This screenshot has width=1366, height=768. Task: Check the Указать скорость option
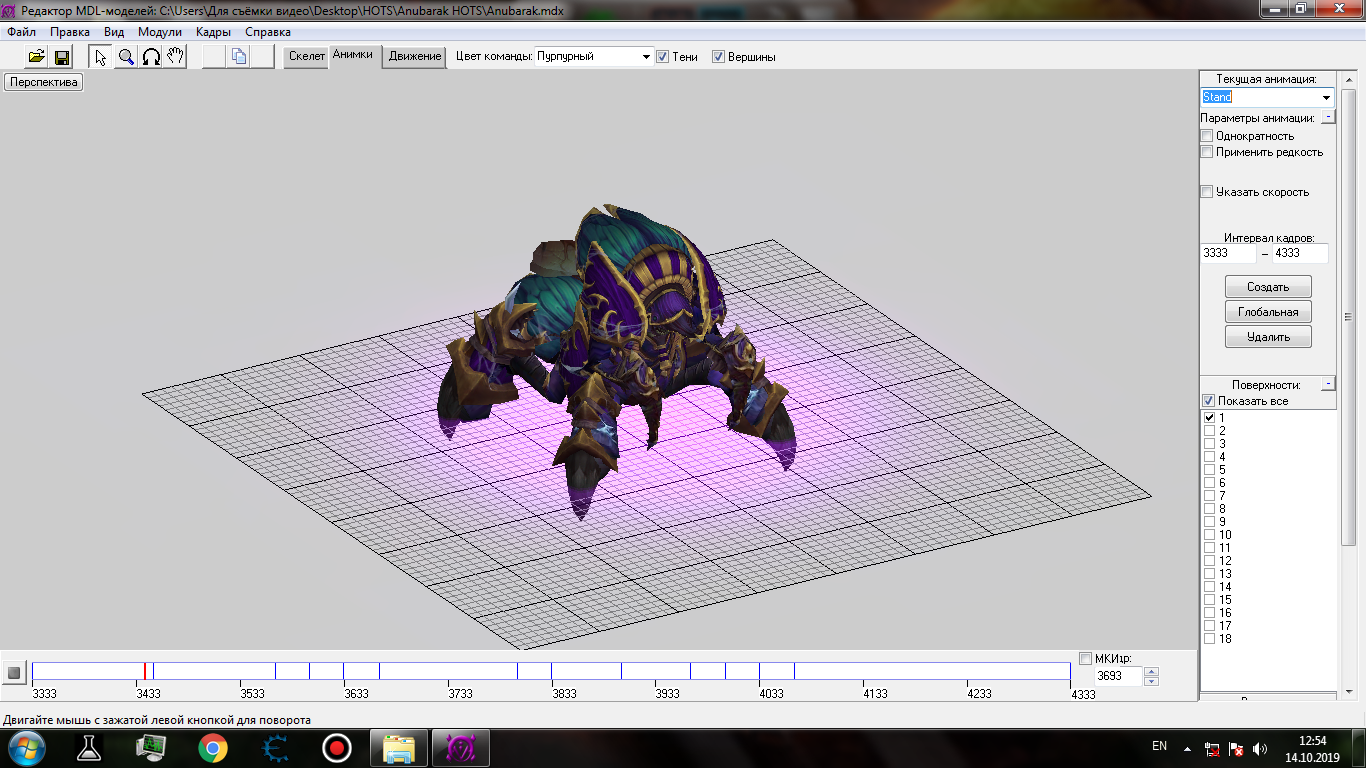click(x=1207, y=192)
